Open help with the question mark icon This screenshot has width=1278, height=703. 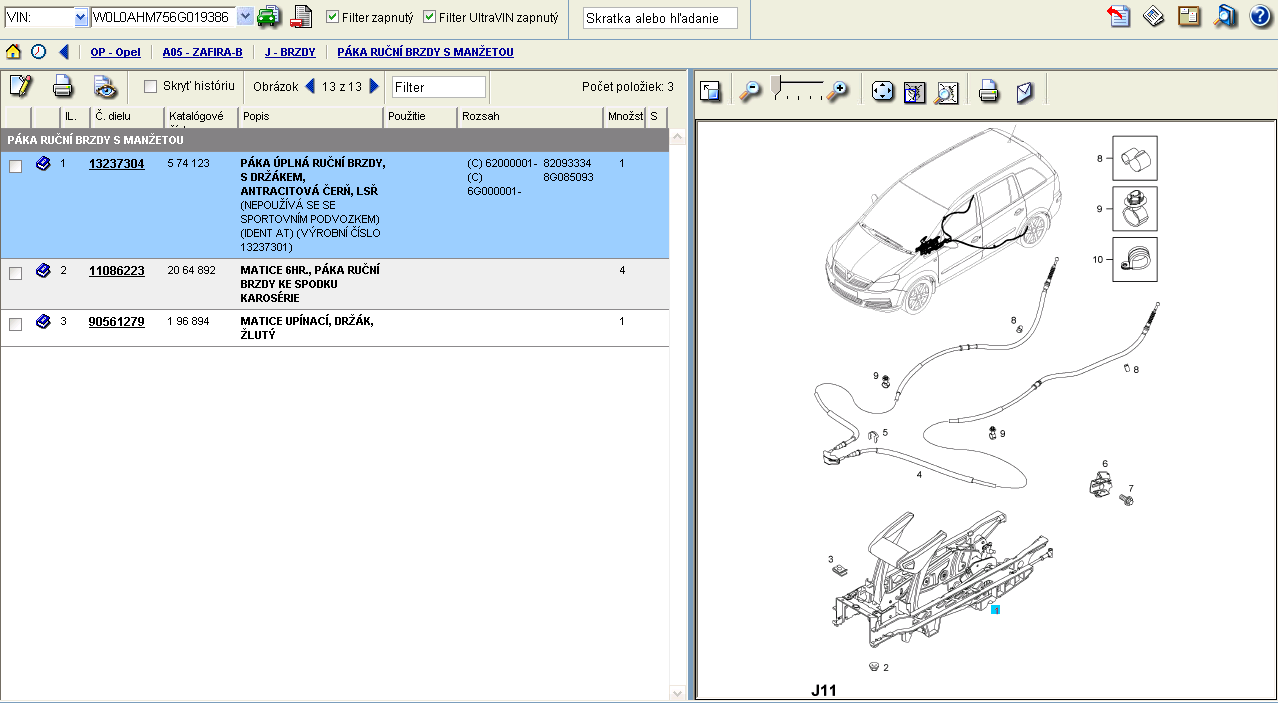point(1259,17)
